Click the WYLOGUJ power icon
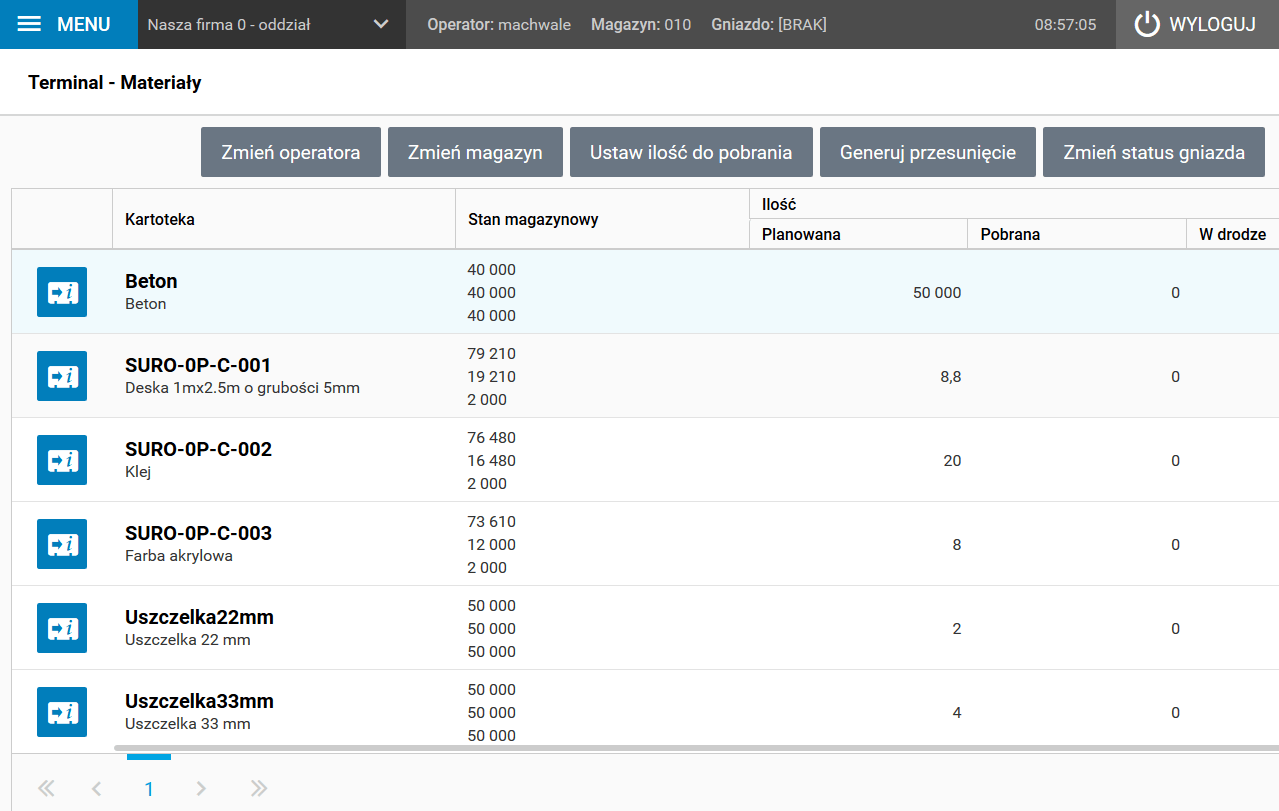Viewport: 1279px width, 811px height. coord(1147,25)
